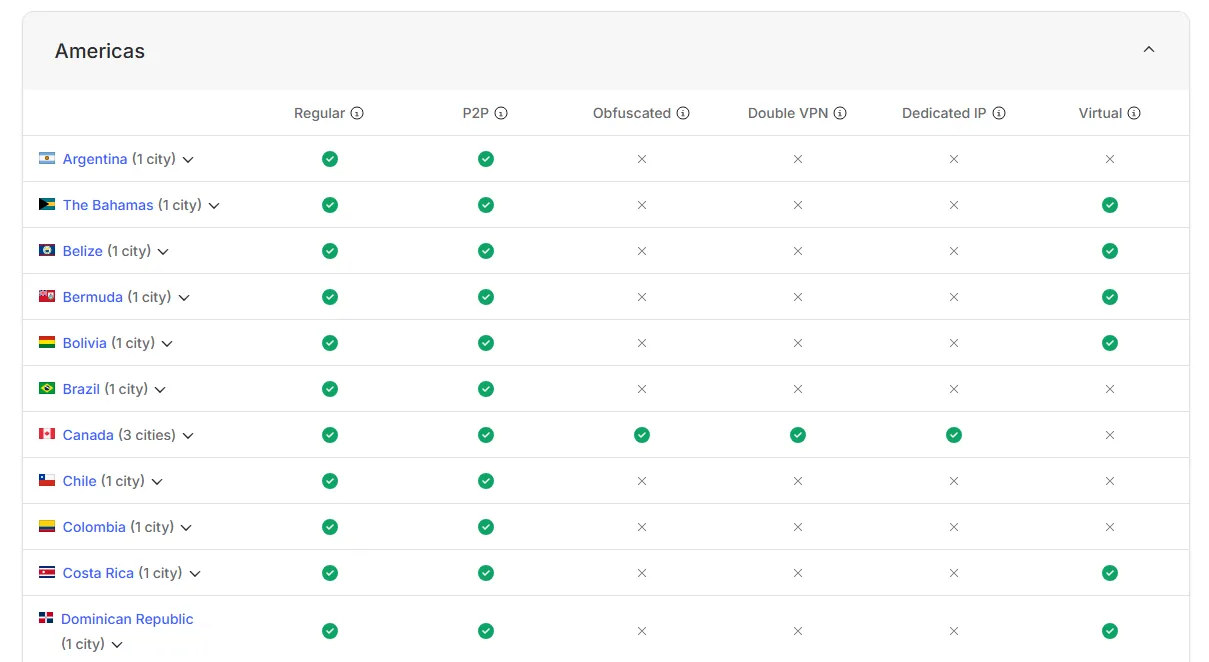
Task: Expand the Costa Rica city chevron
Action: click(x=195, y=574)
